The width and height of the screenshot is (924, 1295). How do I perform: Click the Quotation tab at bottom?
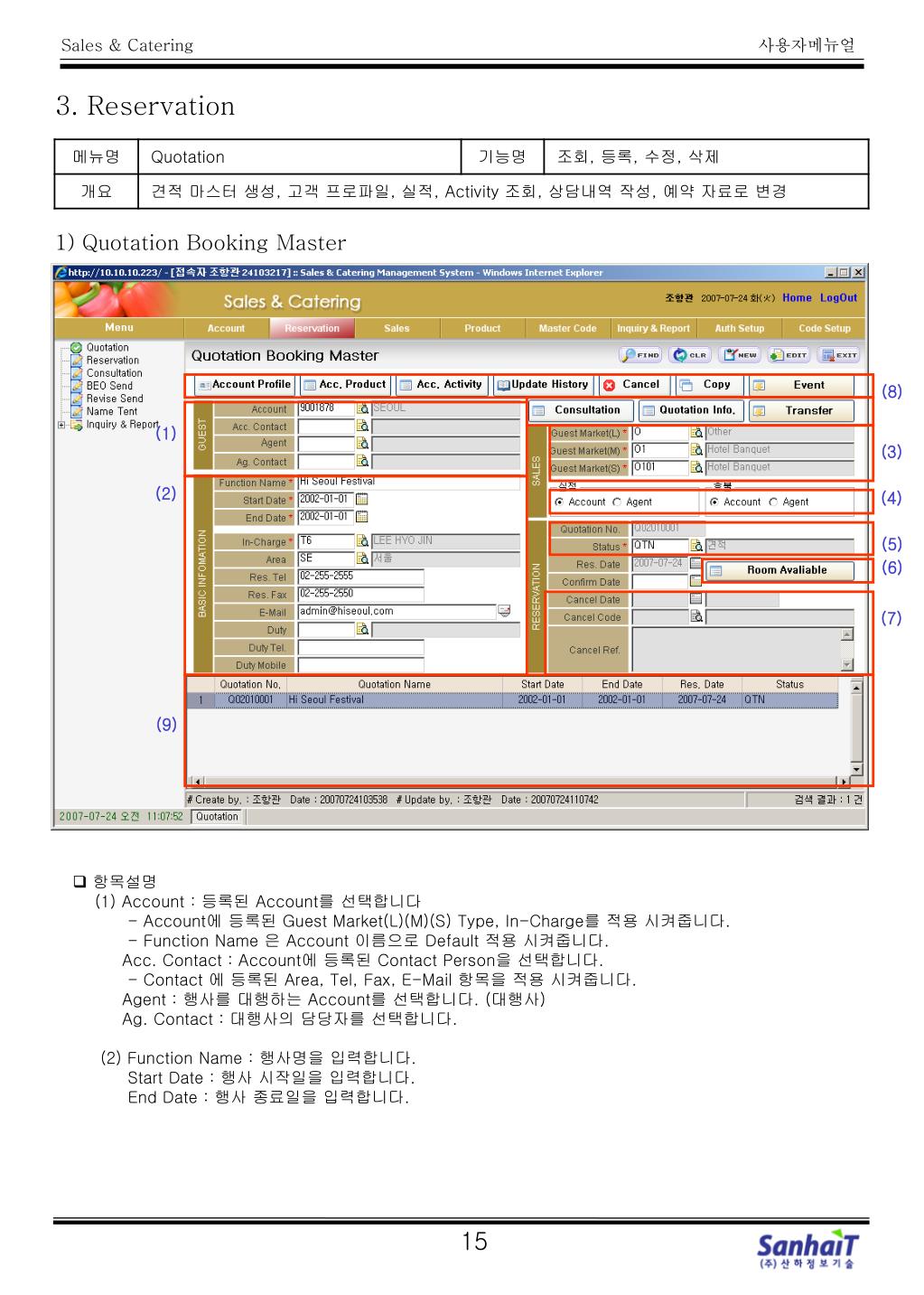[217, 817]
